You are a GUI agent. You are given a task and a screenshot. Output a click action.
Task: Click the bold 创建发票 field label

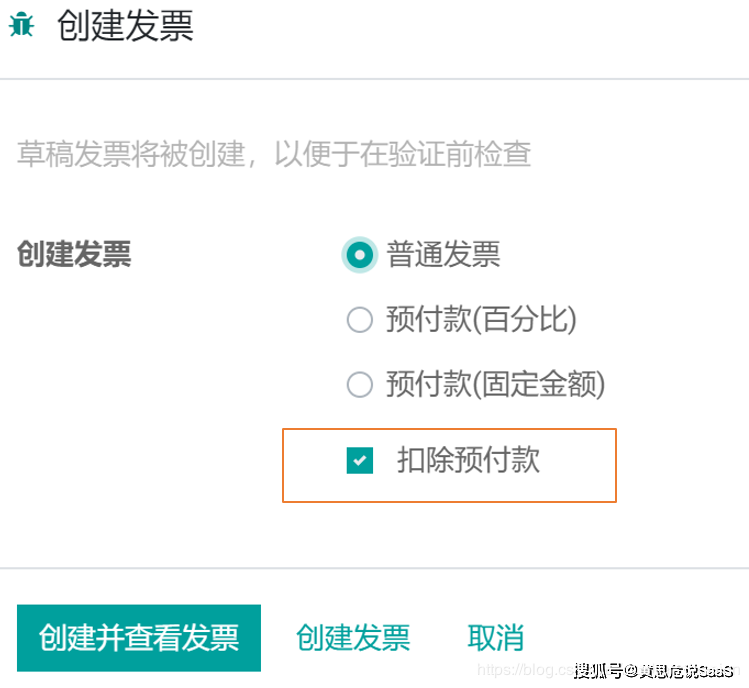(74, 255)
